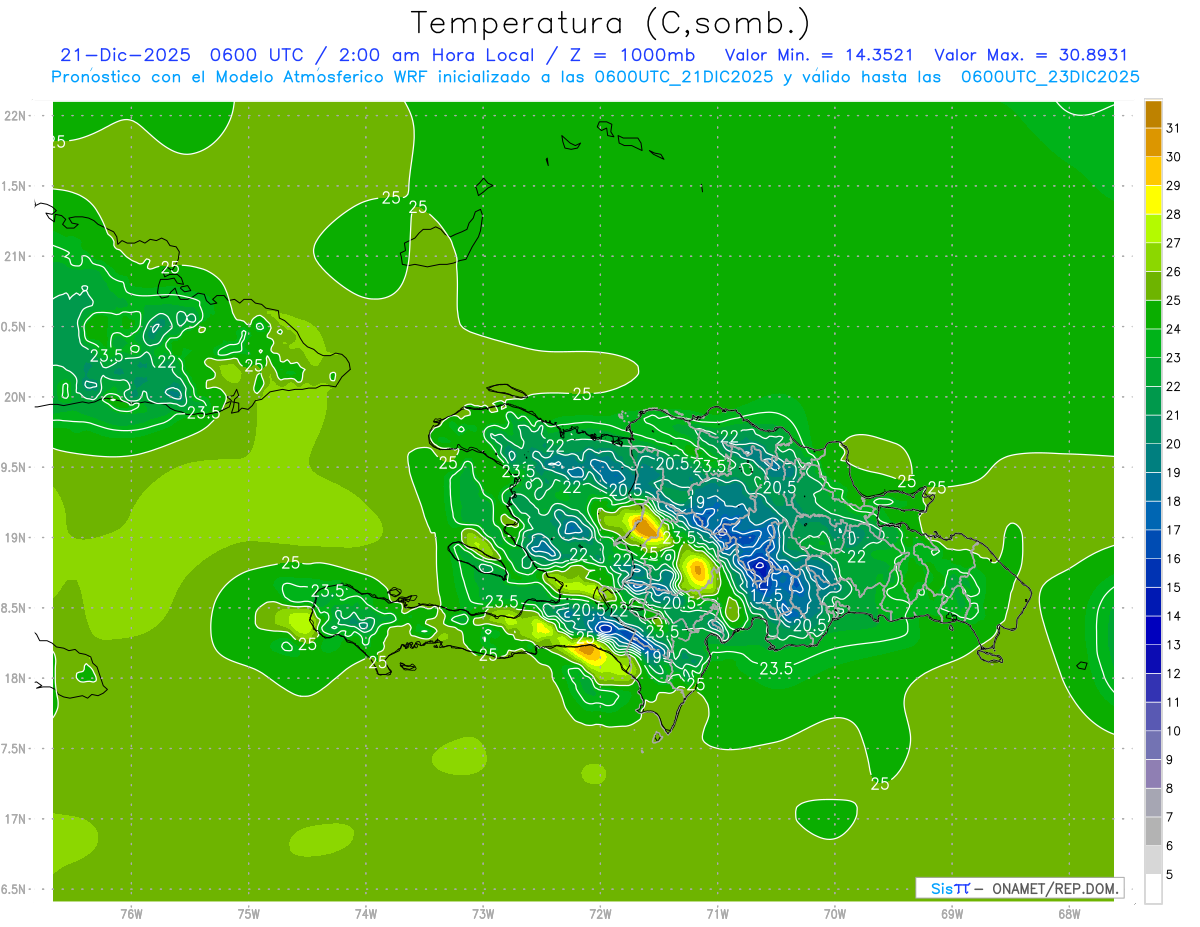
Task: Pick the green swatch between 23 and 24
Action: 1153,343
